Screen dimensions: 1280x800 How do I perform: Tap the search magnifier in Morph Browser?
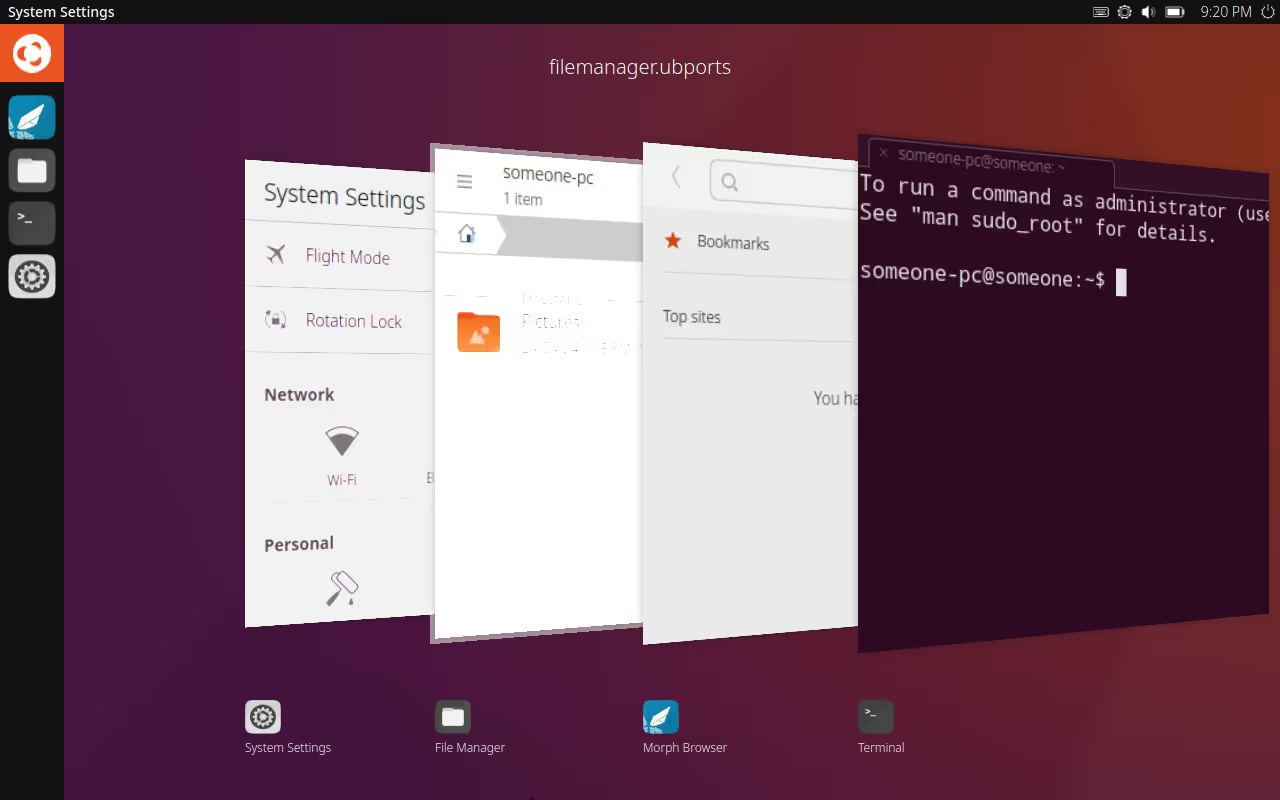pyautogui.click(x=729, y=181)
